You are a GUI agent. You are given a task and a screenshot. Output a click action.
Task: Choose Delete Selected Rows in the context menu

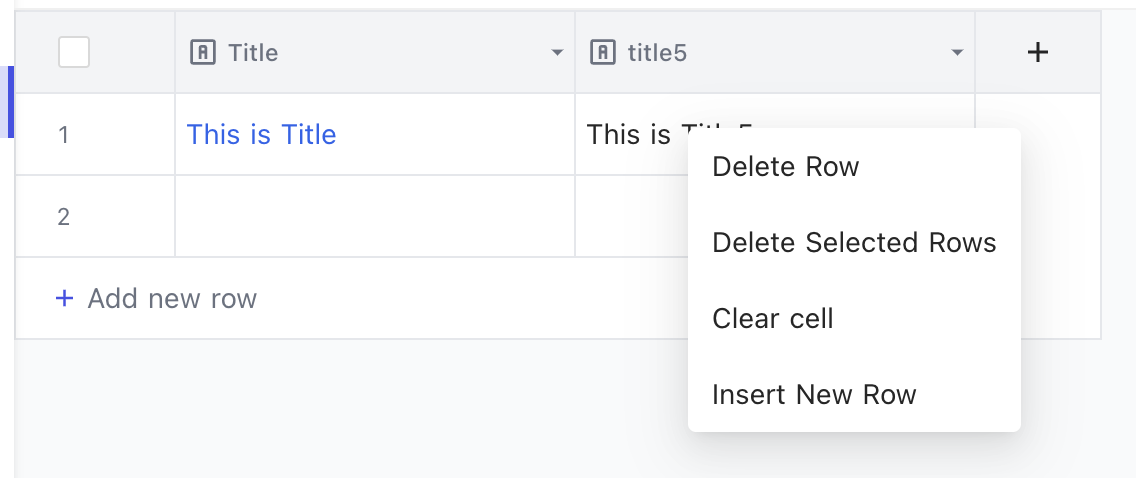pos(854,243)
